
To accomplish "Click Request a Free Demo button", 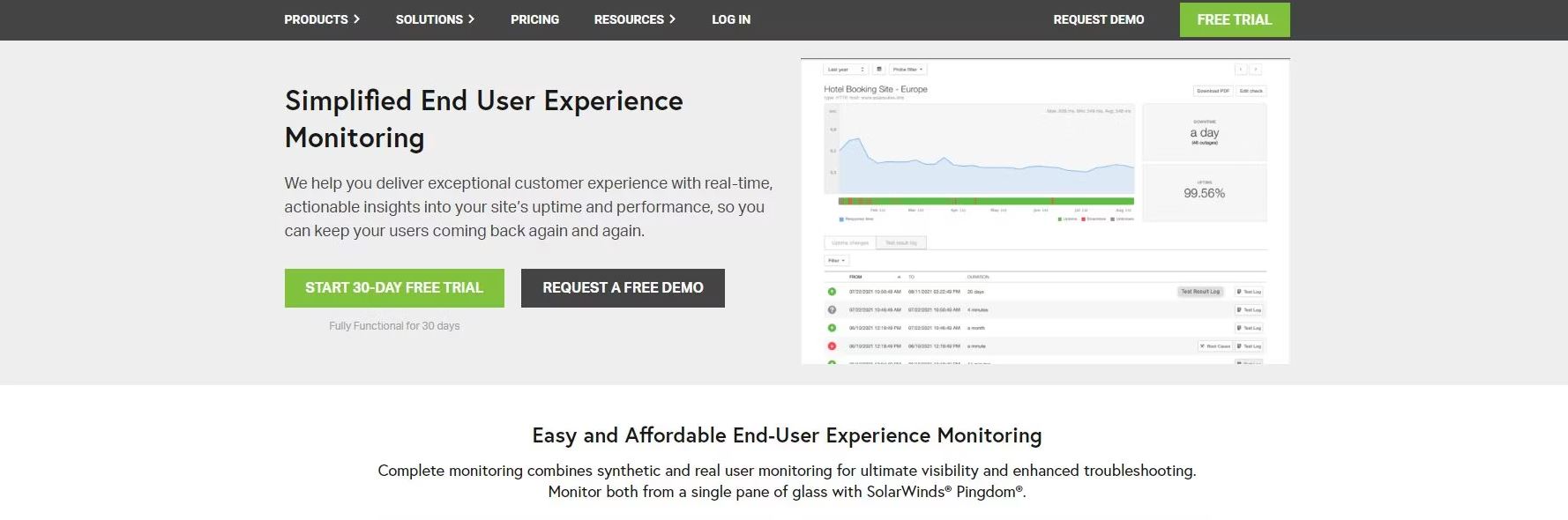I will tap(623, 288).
